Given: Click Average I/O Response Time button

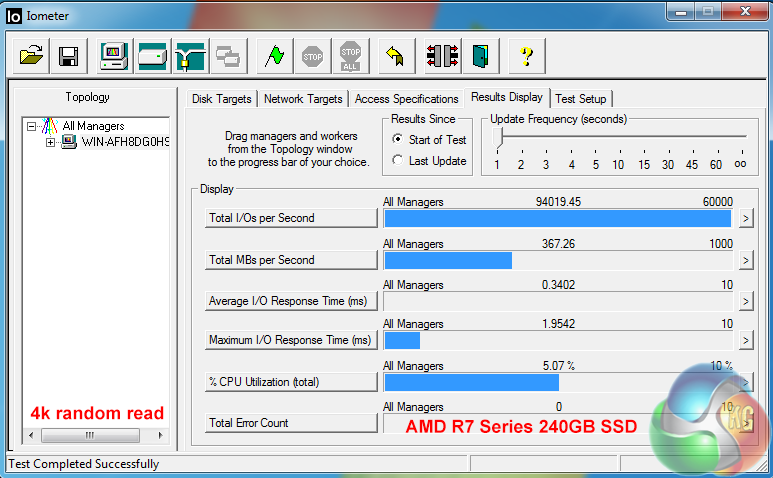Looking at the screenshot, I should [291, 301].
